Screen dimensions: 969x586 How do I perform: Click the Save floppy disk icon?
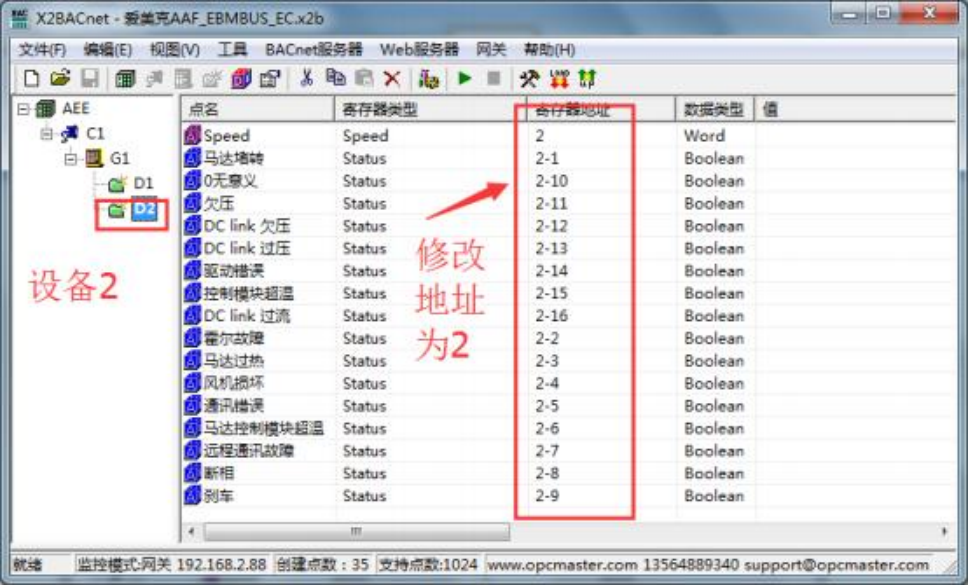click(90, 79)
